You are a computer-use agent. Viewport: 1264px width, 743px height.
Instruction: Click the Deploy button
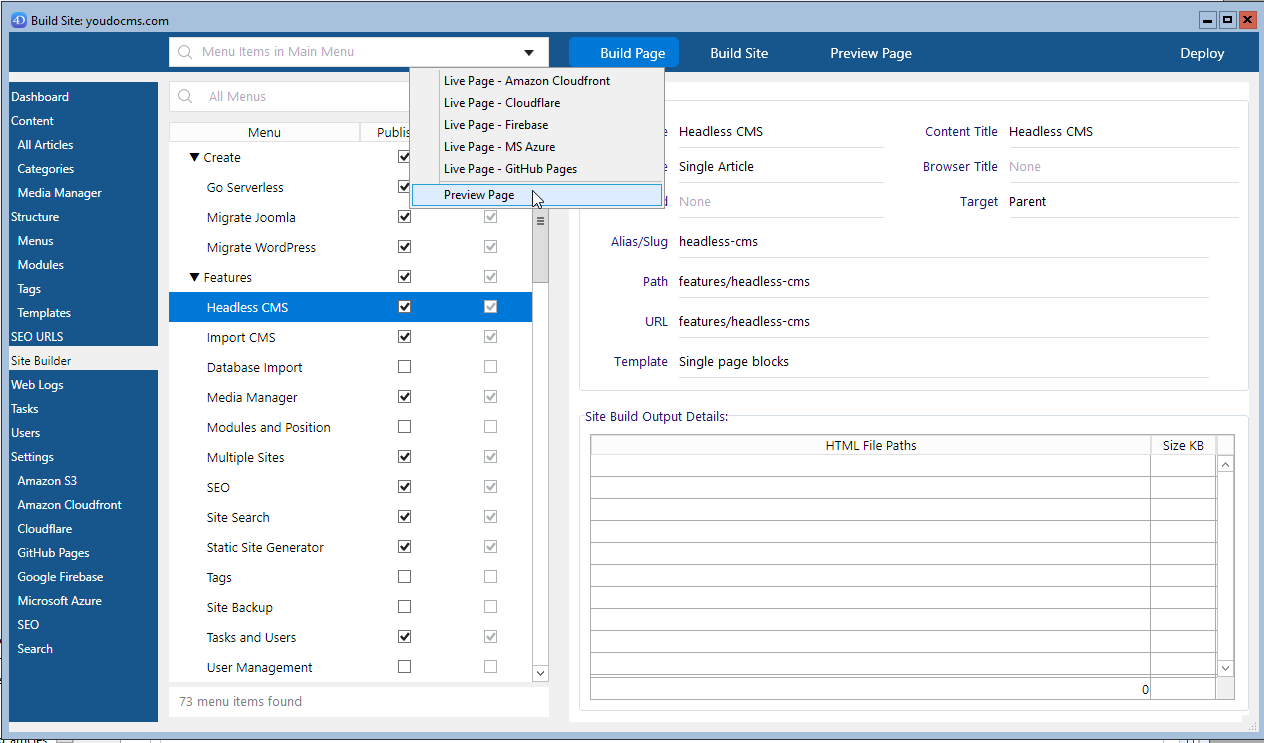[1201, 53]
